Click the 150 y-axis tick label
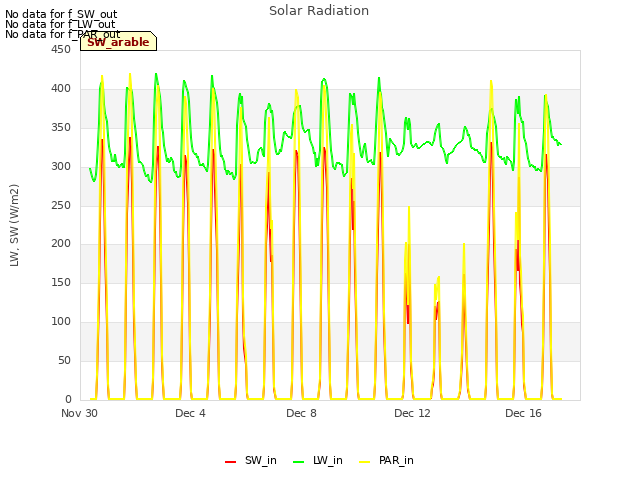 tap(61, 282)
